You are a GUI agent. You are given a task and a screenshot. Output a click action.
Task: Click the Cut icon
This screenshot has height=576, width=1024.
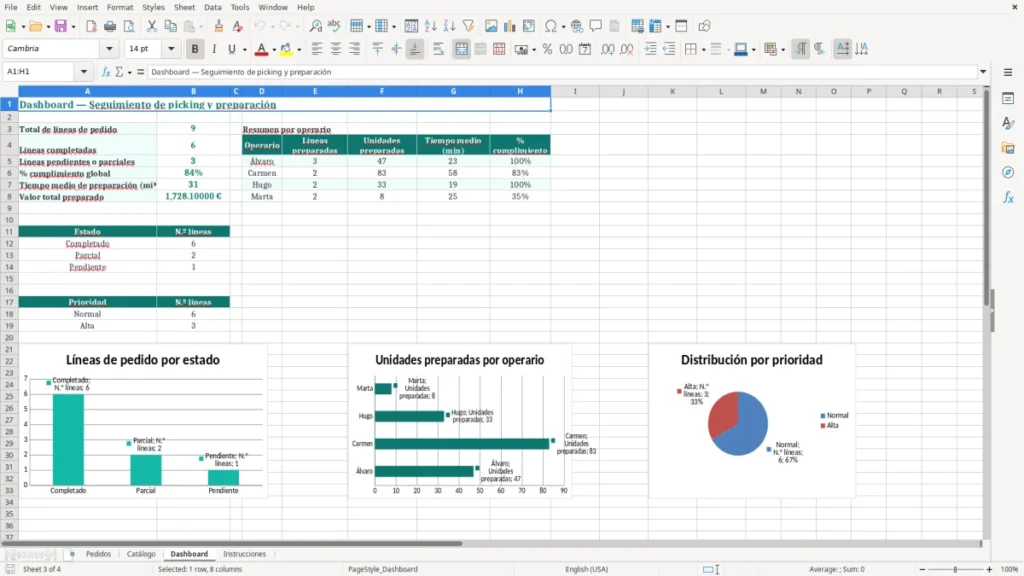pos(152,26)
